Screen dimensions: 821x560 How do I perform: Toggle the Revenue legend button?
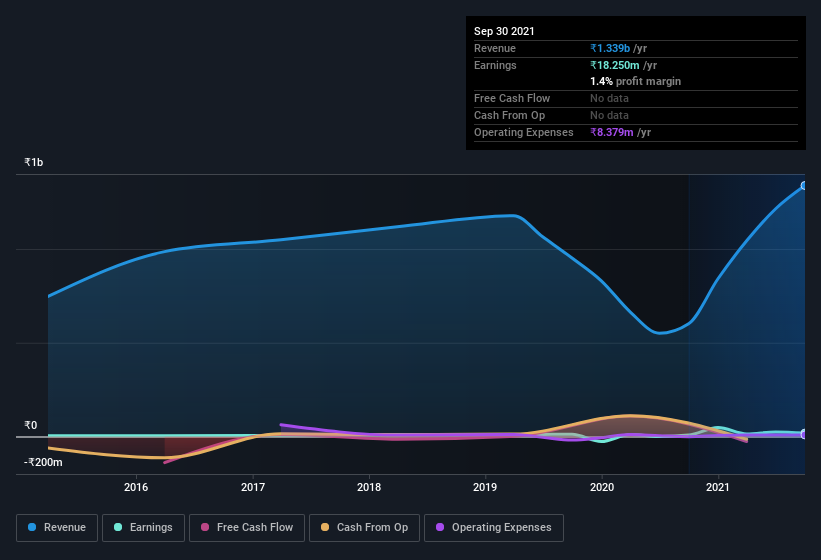57,528
